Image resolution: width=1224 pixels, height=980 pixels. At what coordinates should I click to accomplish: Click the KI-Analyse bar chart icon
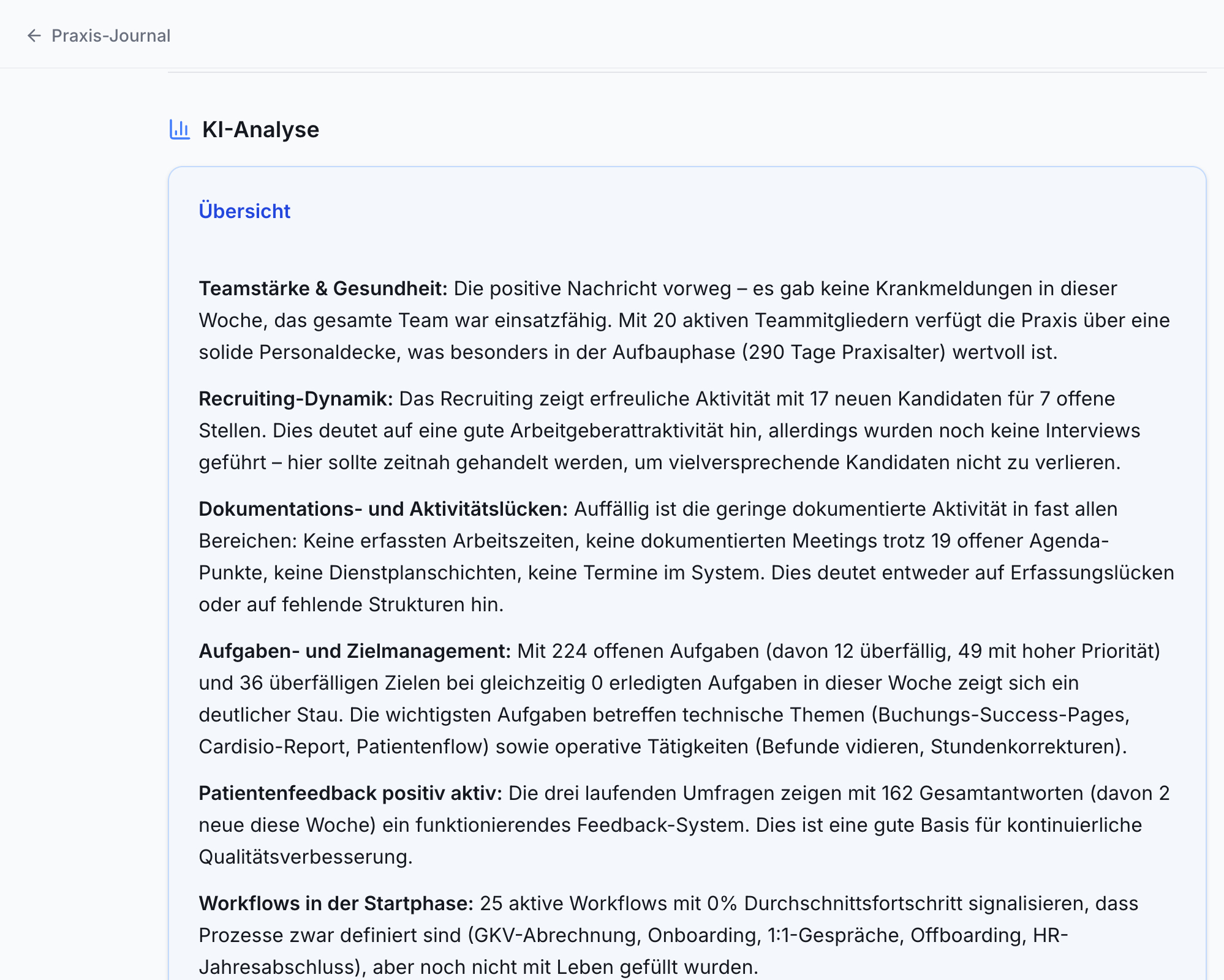coord(179,129)
